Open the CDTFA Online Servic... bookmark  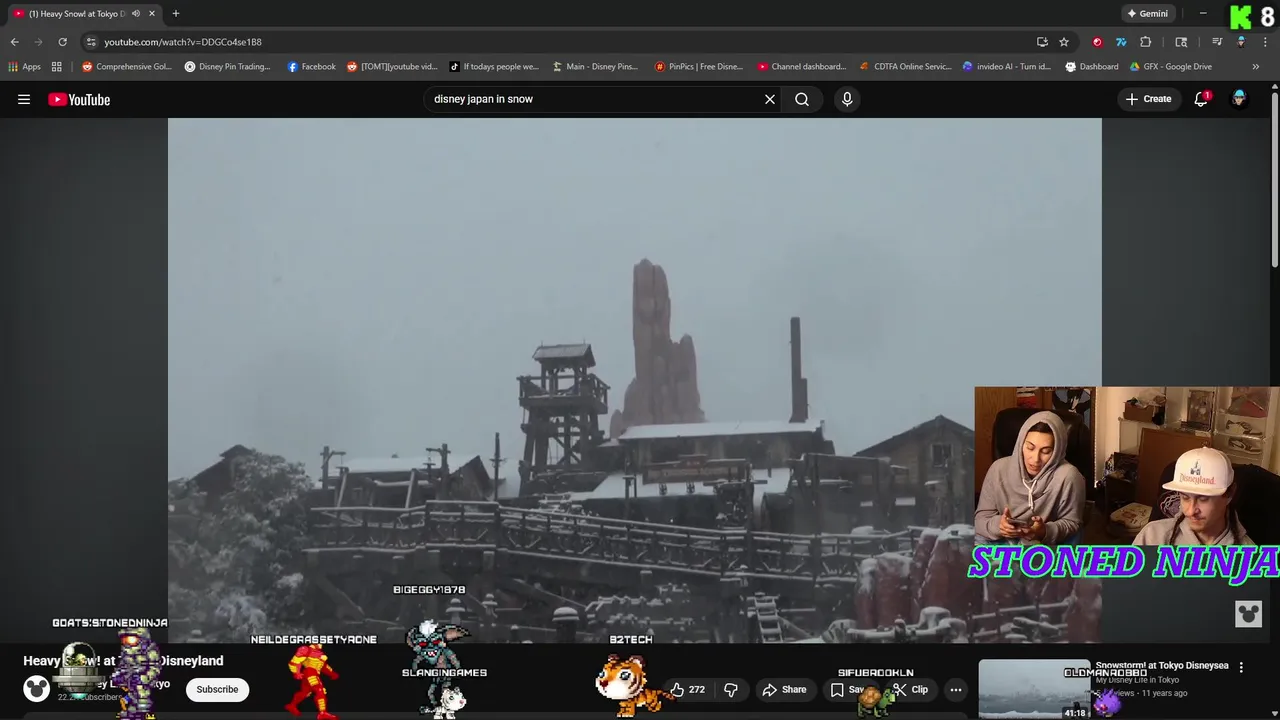tap(906, 67)
